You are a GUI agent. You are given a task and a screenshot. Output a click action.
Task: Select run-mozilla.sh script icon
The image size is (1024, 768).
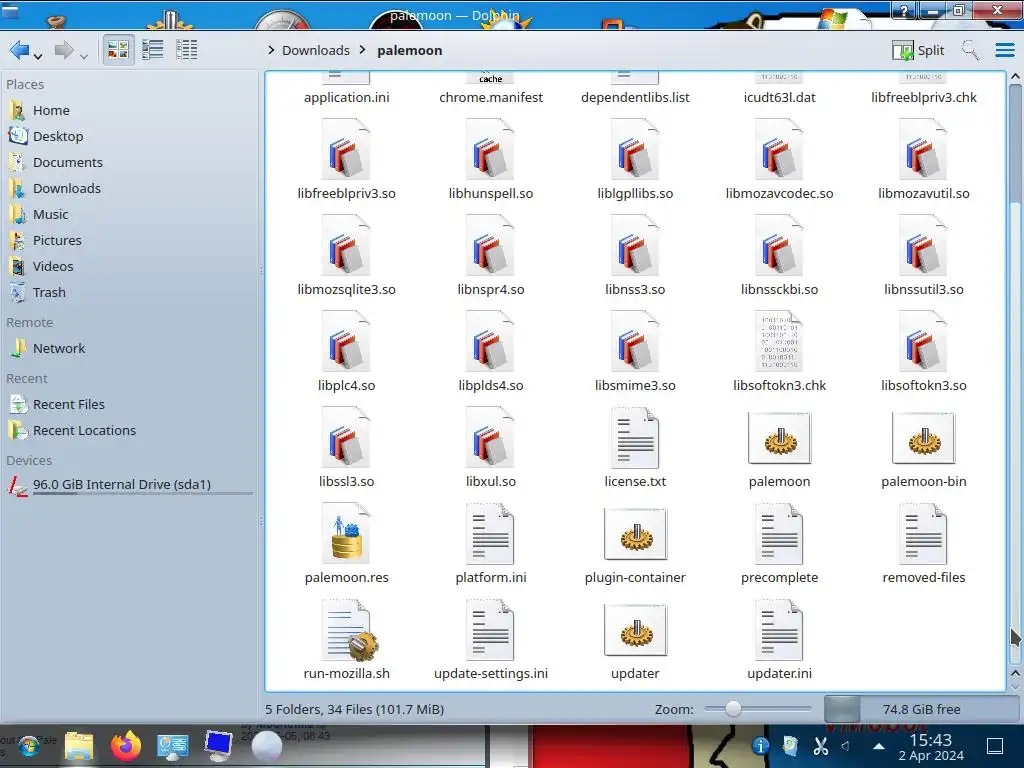(x=348, y=630)
